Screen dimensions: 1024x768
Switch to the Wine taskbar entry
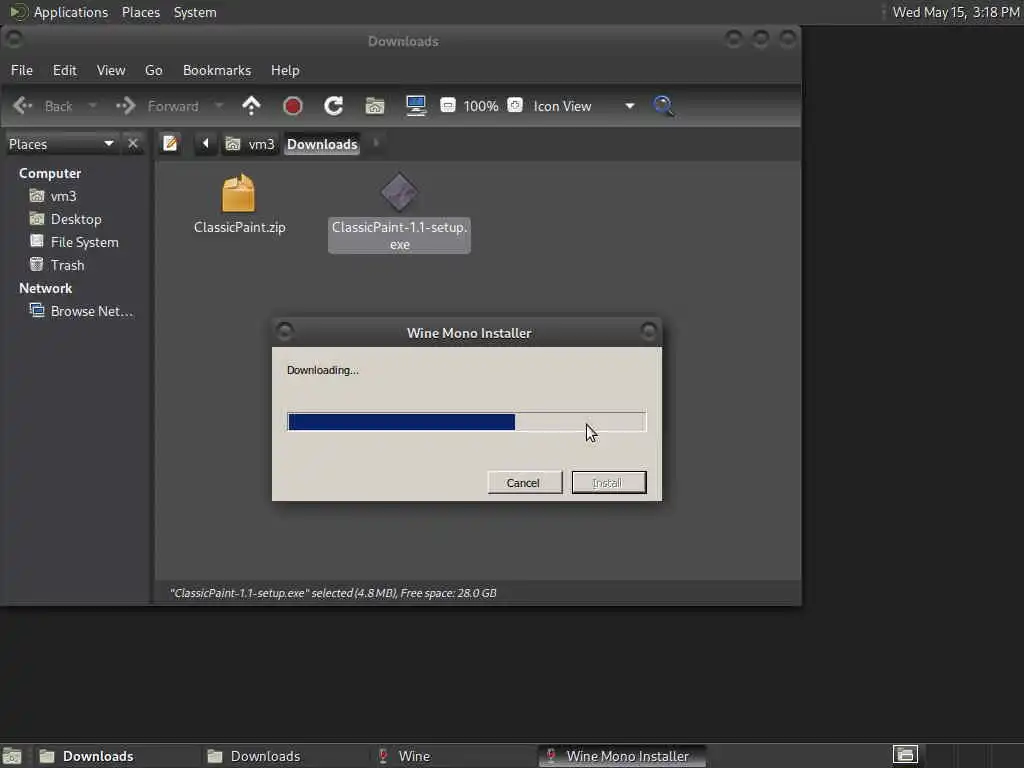pyautogui.click(x=453, y=756)
